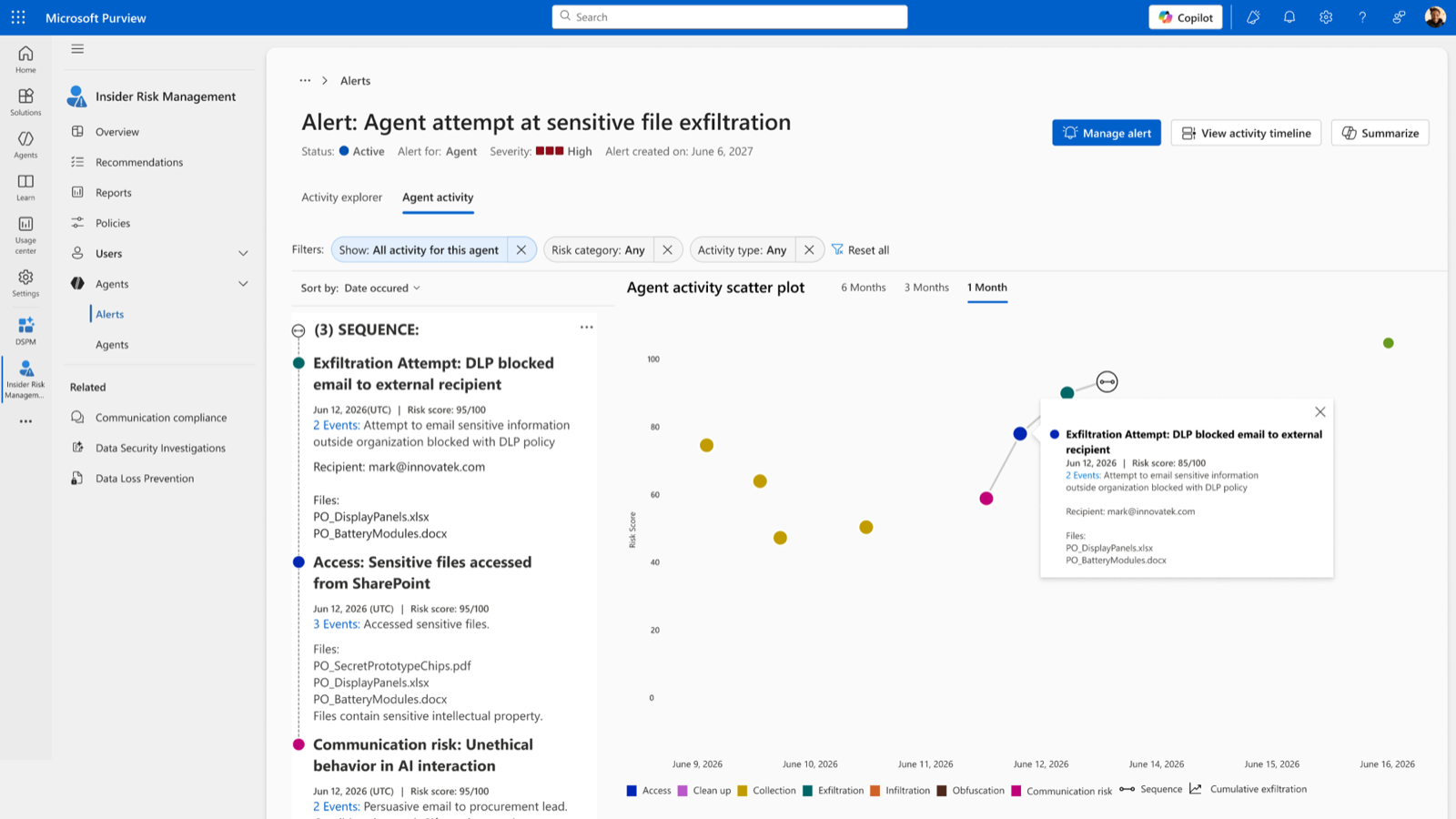
Task: Select the 3 Months range tab
Action: pyautogui.click(x=926, y=288)
